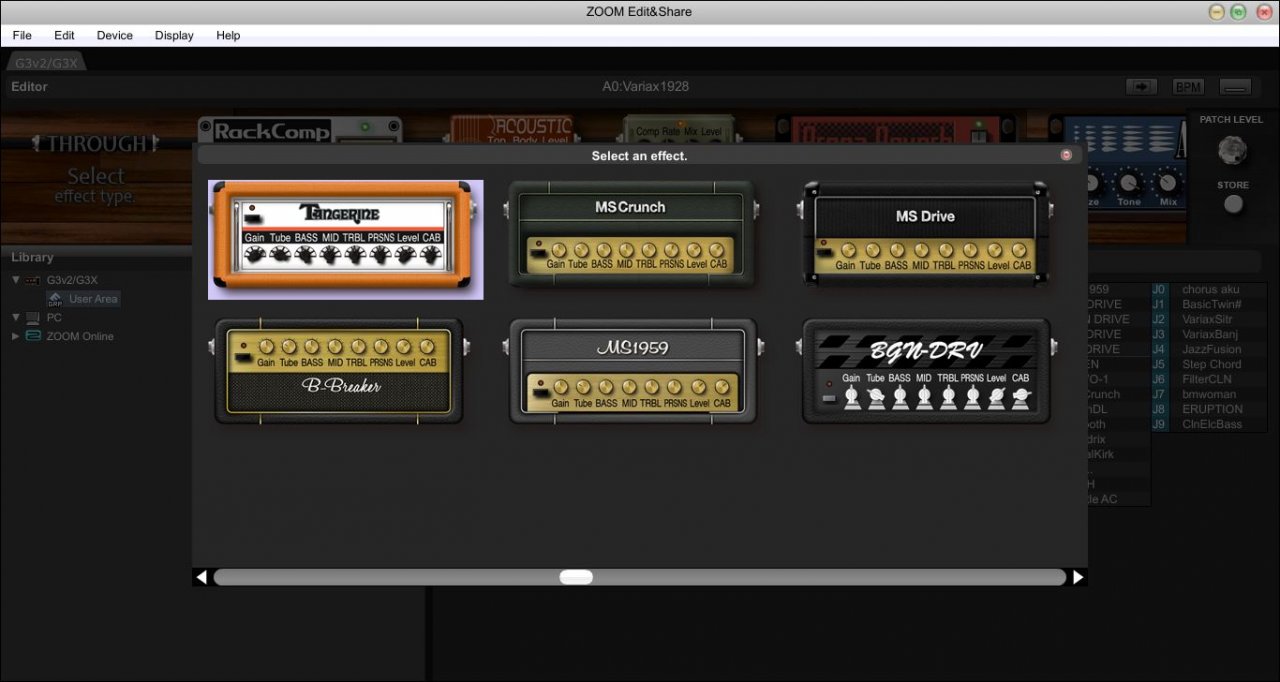This screenshot has width=1280, height=682.
Task: Select patch J8 ERUPTION
Action: click(1208, 409)
